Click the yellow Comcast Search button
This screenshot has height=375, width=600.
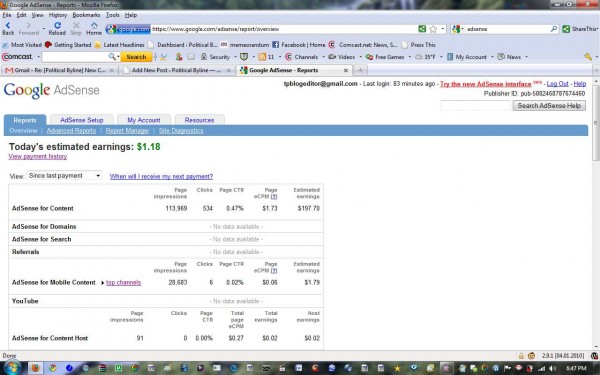(136, 57)
